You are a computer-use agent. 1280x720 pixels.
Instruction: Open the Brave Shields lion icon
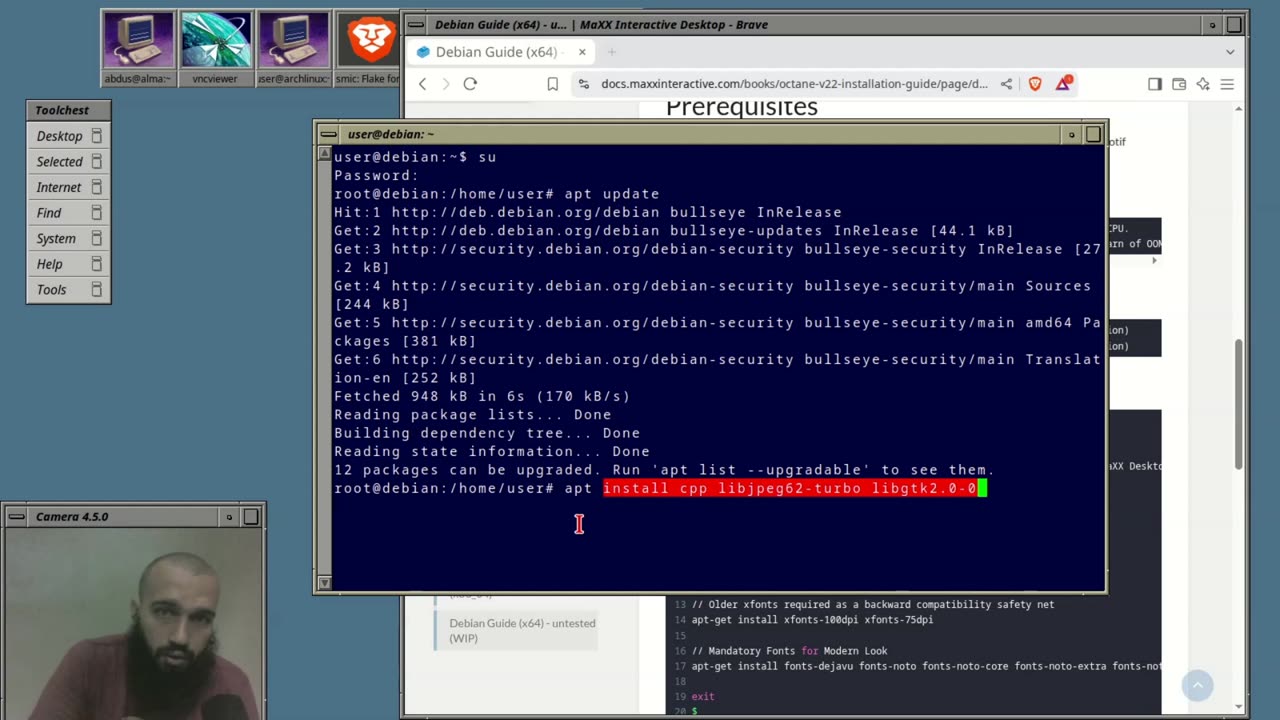point(1035,84)
